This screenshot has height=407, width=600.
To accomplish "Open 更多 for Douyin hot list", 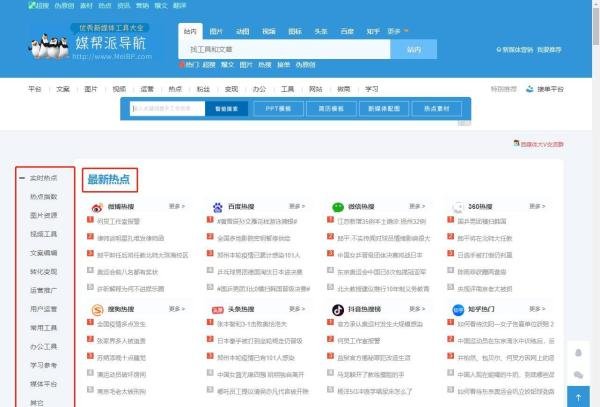I will click(417, 309).
